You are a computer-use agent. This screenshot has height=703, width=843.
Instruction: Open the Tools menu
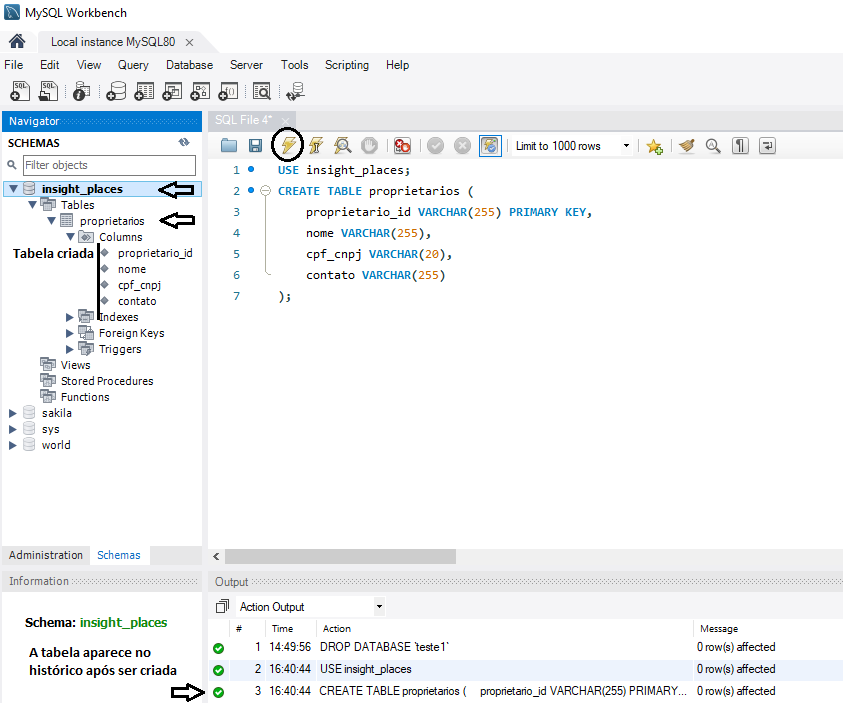tap(295, 65)
